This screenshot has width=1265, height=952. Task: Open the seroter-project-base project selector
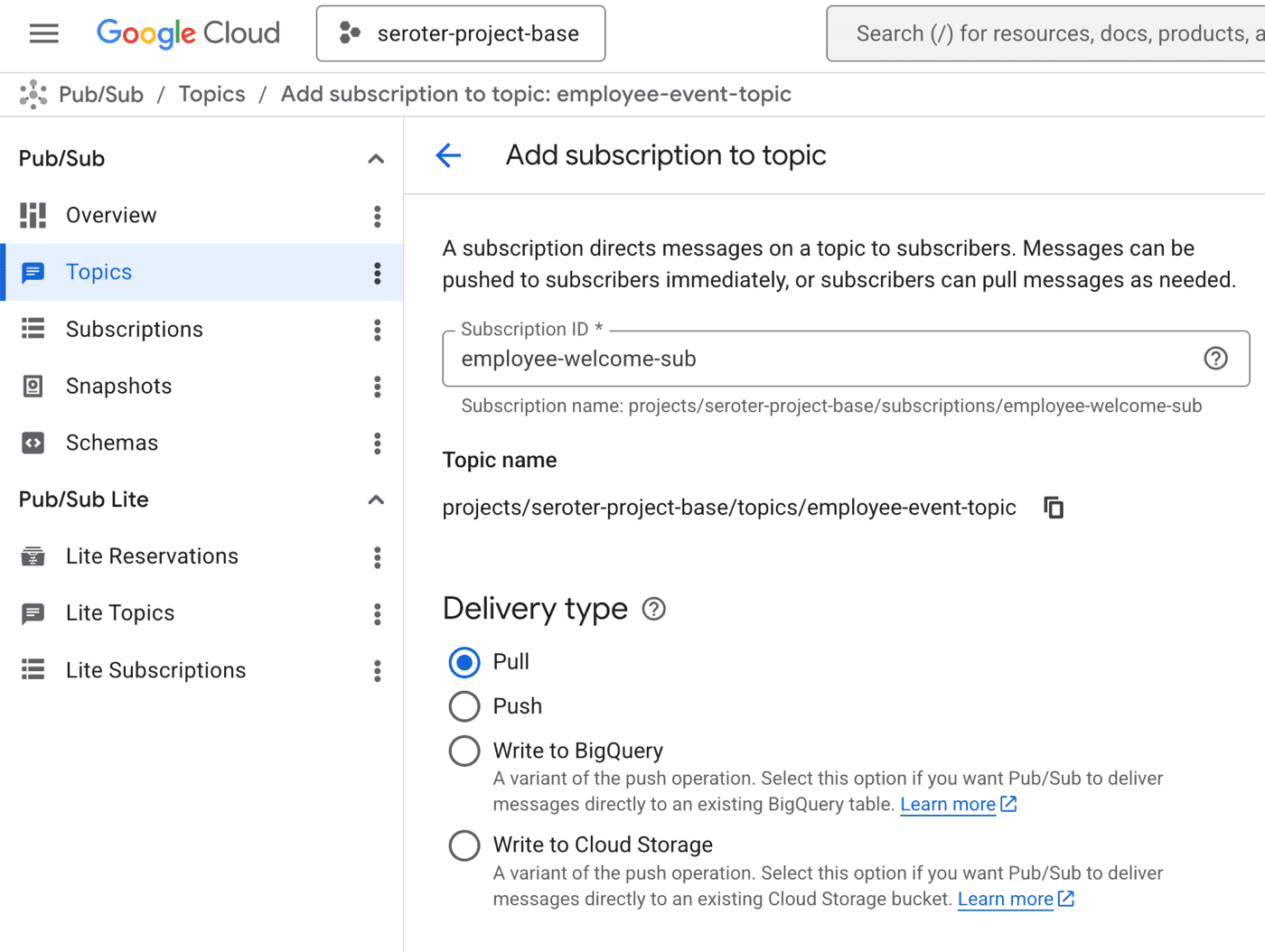coord(461,33)
